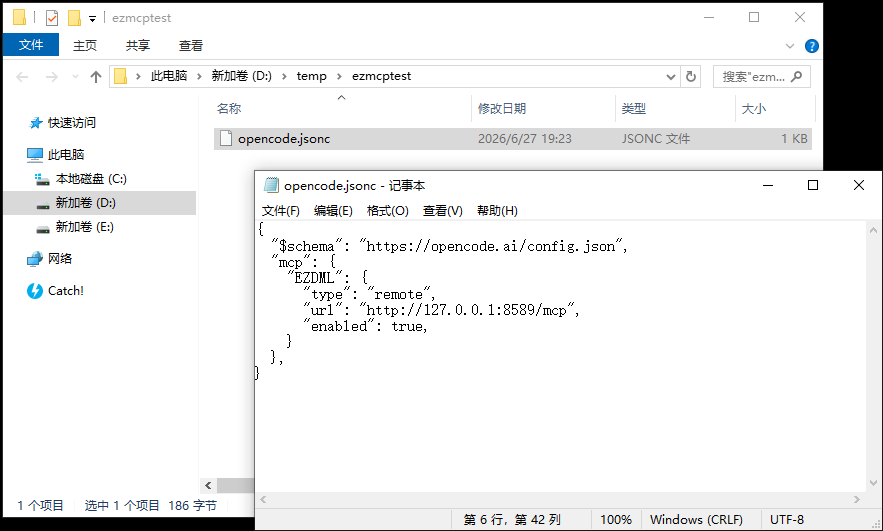Select 新加卷 (E:) in the navigation pane

tap(84, 226)
